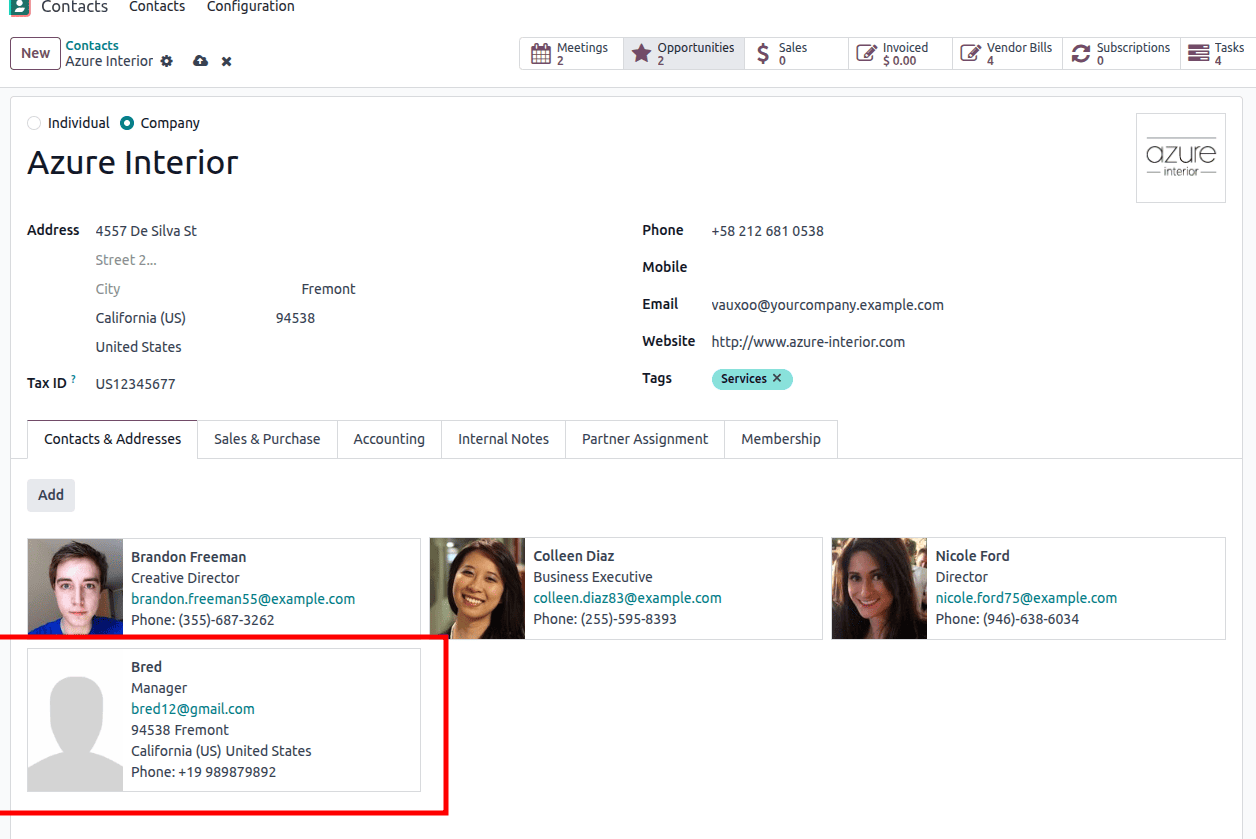1256x839 pixels.
Task: Click the Tax ID help question mark
Action: [x=73, y=377]
